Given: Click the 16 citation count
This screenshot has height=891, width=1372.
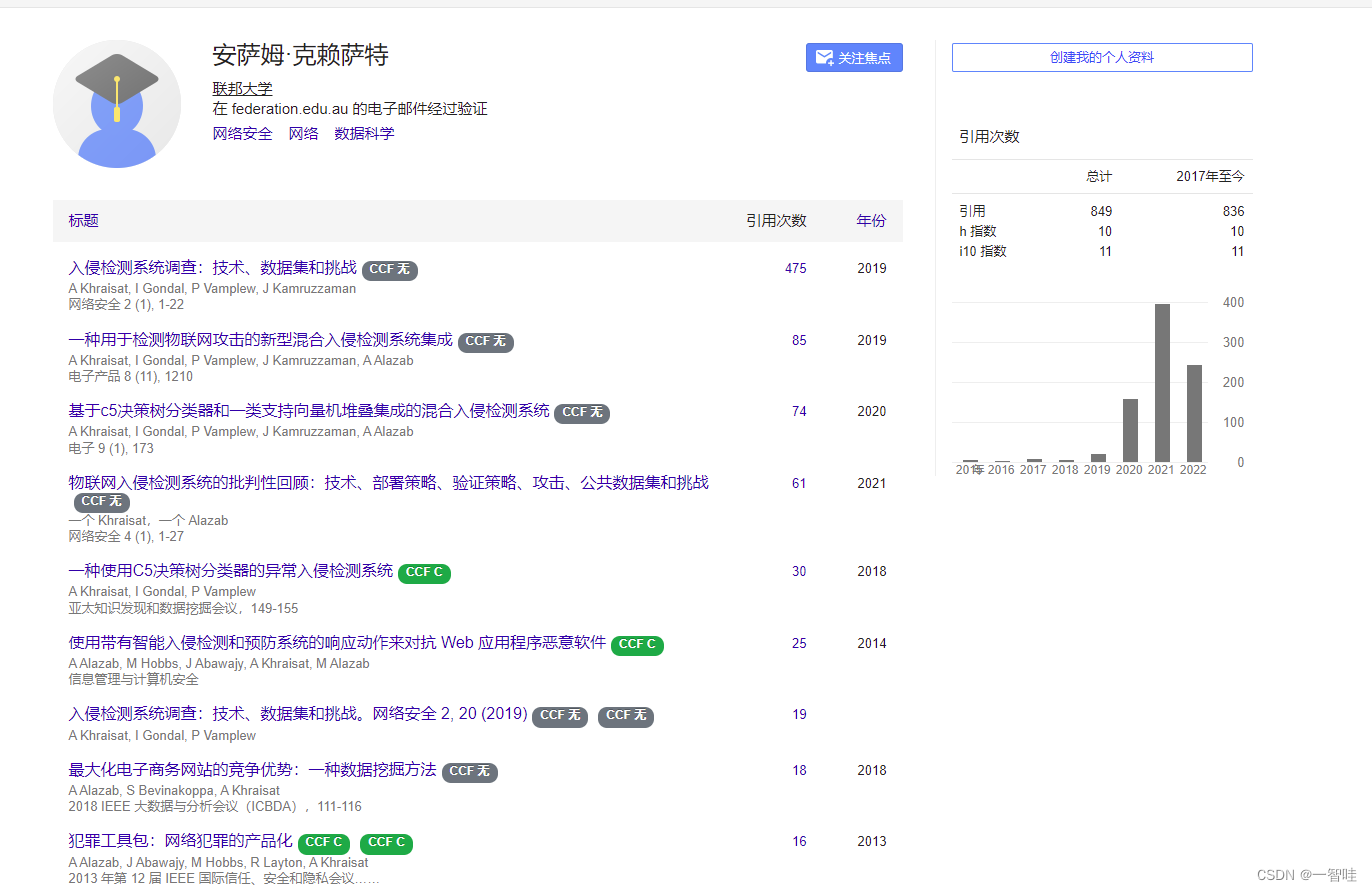Looking at the screenshot, I should pos(799,842).
